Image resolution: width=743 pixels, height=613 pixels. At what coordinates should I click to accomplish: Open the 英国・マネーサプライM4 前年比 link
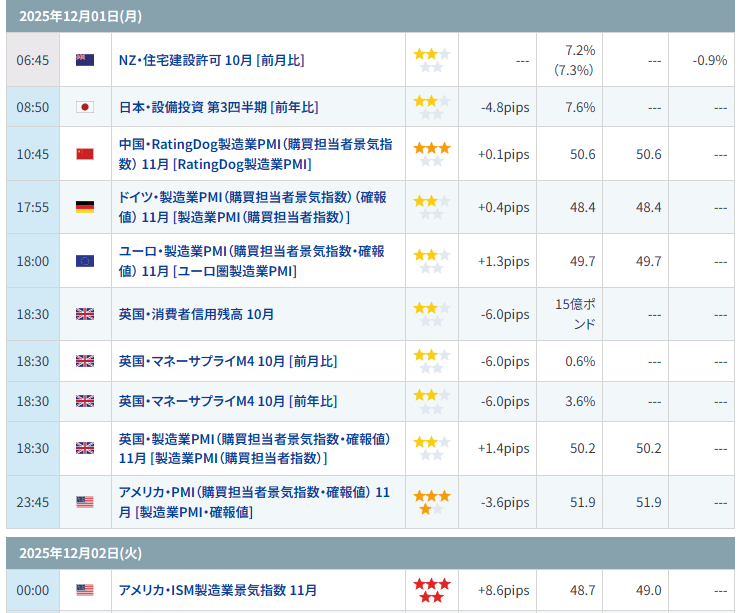(x=227, y=401)
